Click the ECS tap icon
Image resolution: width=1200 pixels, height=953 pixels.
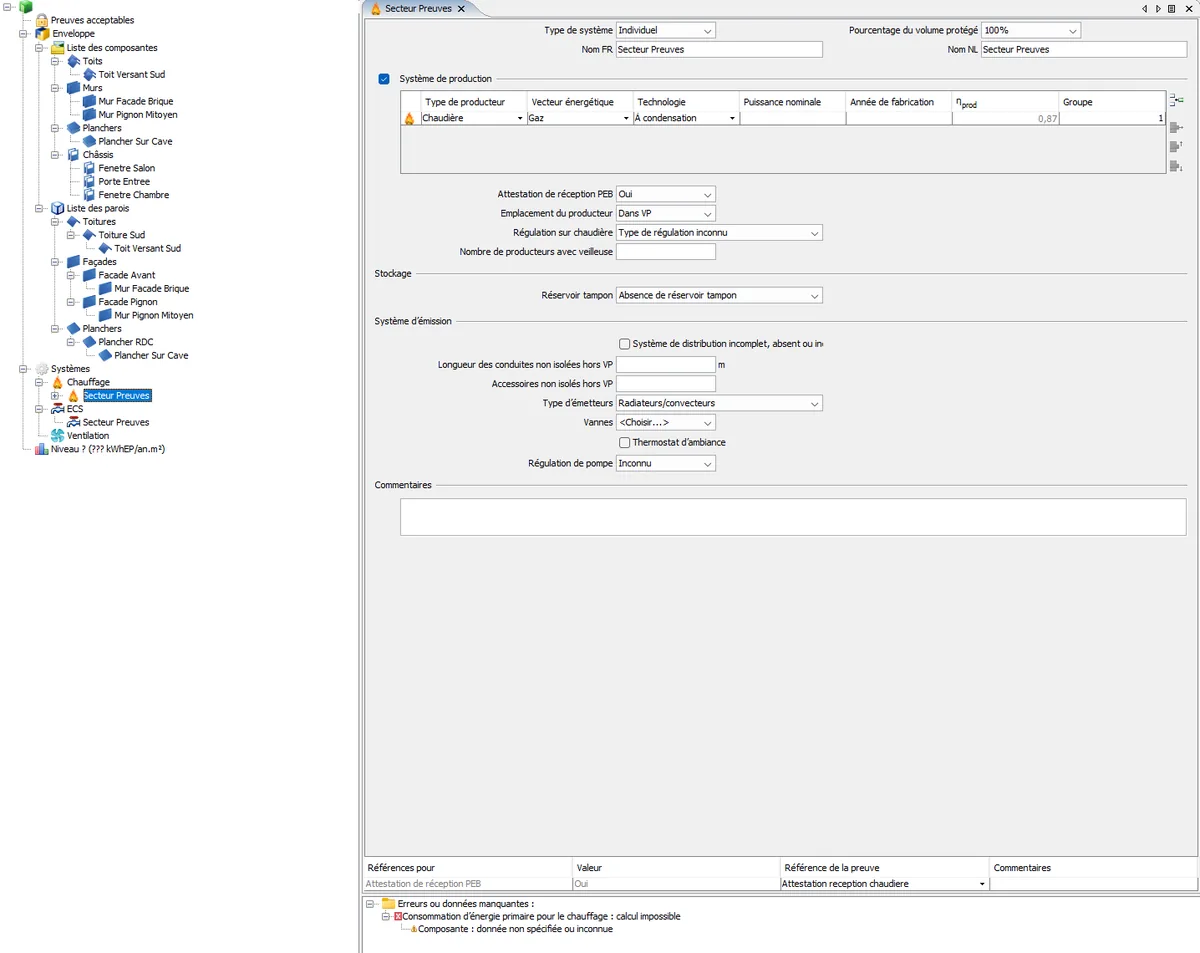[x=58, y=409]
